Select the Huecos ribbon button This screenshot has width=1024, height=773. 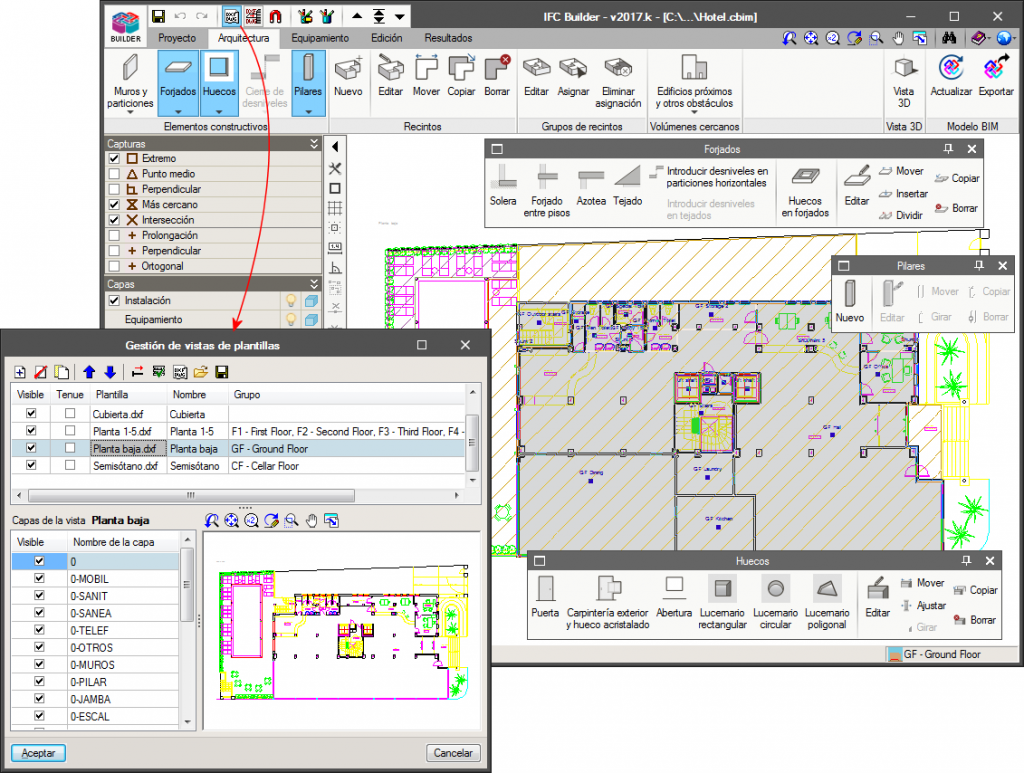coord(219,82)
